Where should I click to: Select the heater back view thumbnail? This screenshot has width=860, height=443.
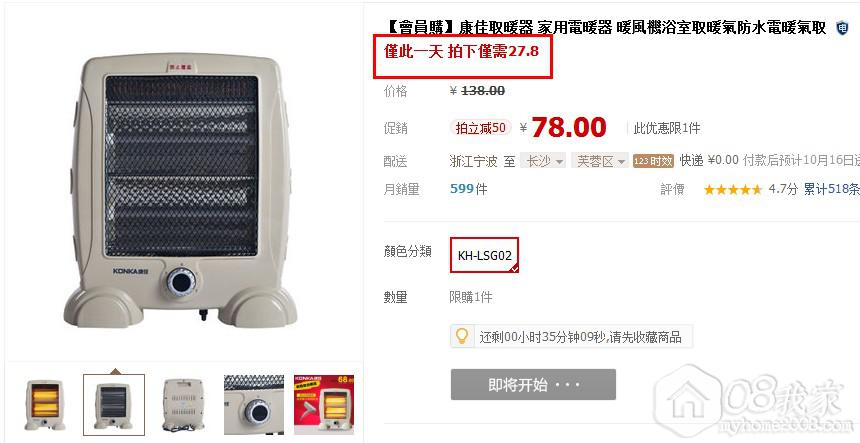click(184, 405)
